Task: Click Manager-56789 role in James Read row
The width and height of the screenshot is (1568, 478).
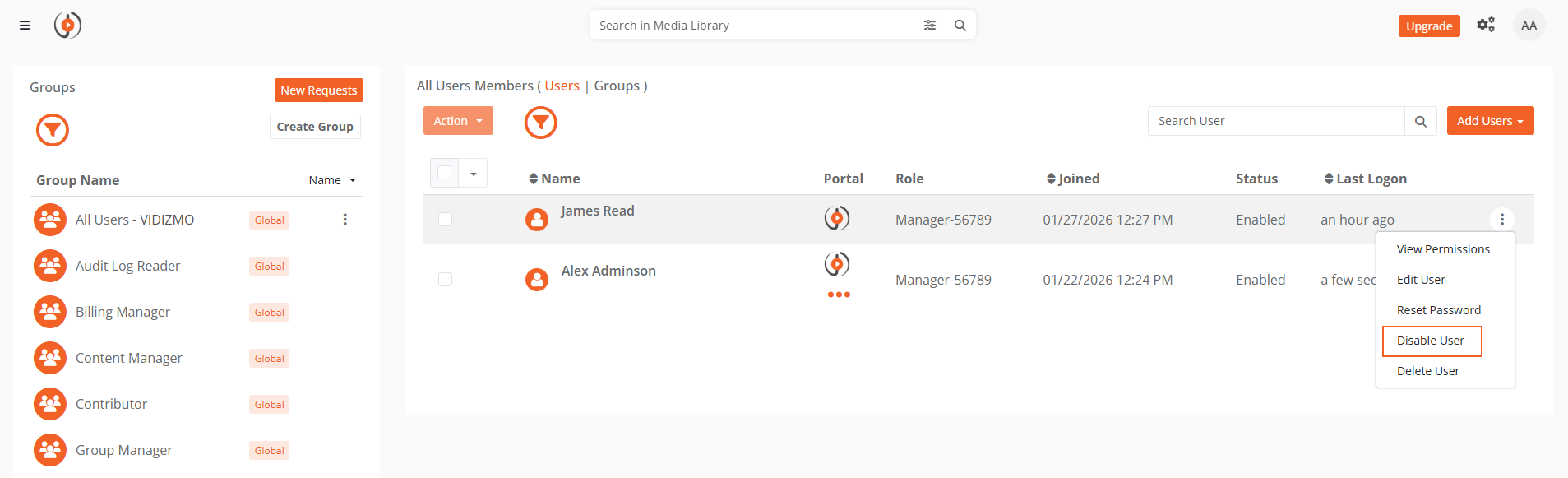Action: pos(943,220)
